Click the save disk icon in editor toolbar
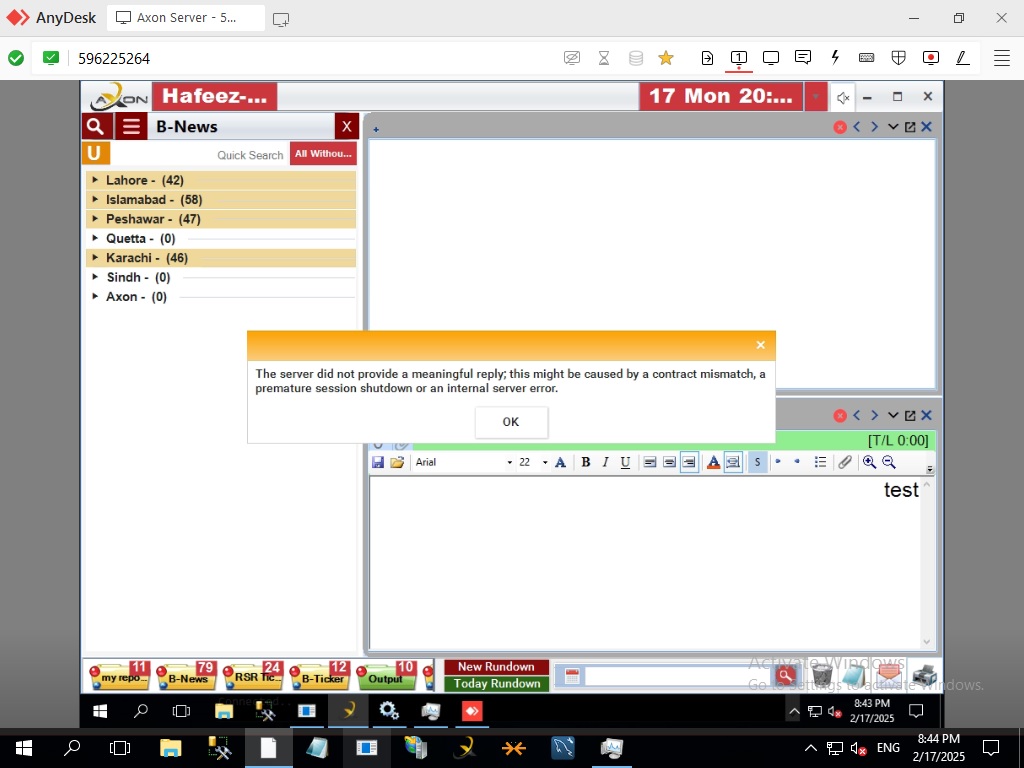The image size is (1024, 768). tap(378, 462)
